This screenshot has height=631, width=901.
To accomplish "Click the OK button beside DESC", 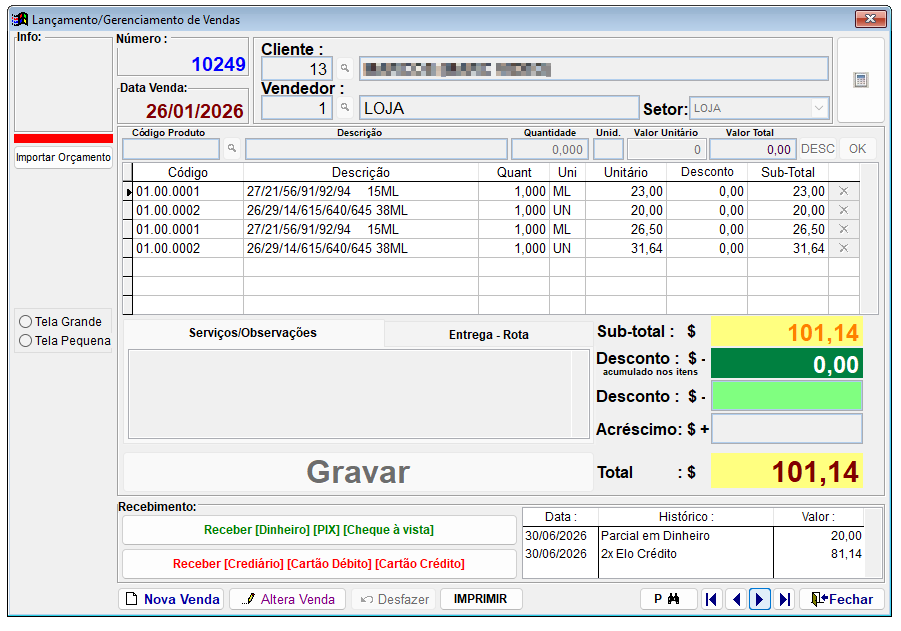I will point(857,149).
